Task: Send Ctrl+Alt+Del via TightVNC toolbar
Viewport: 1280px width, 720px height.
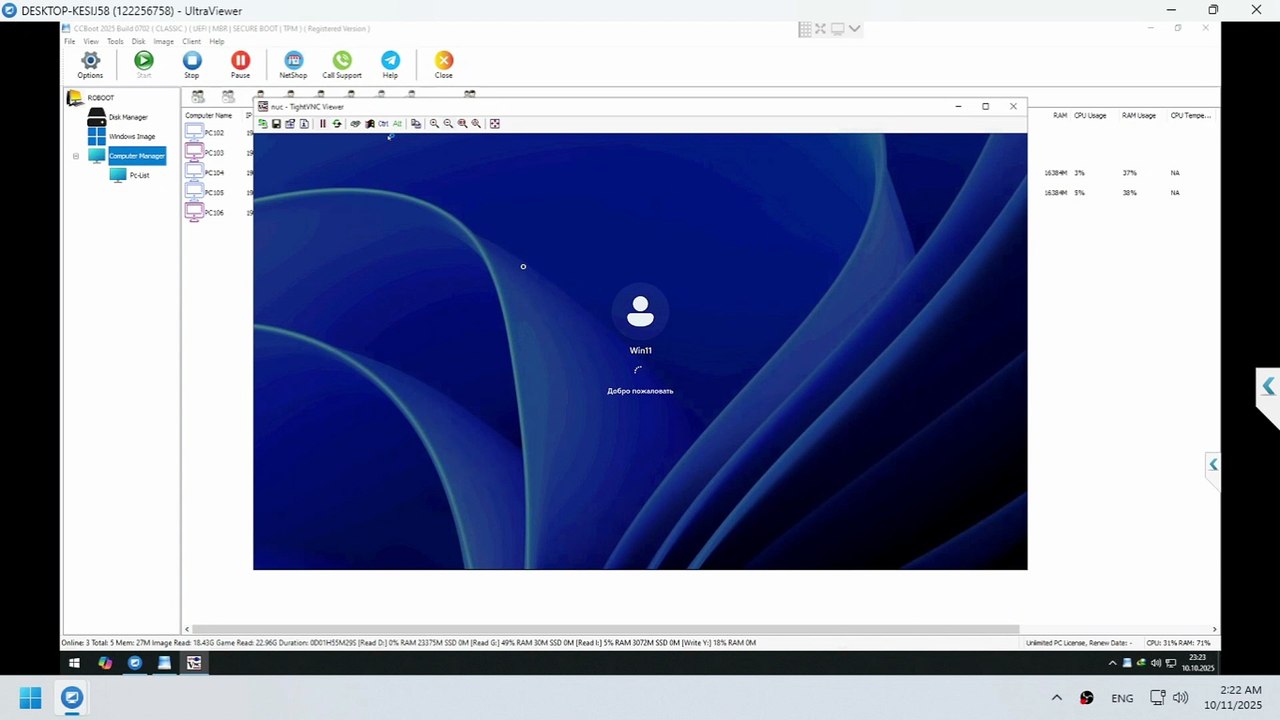Action: [355, 124]
